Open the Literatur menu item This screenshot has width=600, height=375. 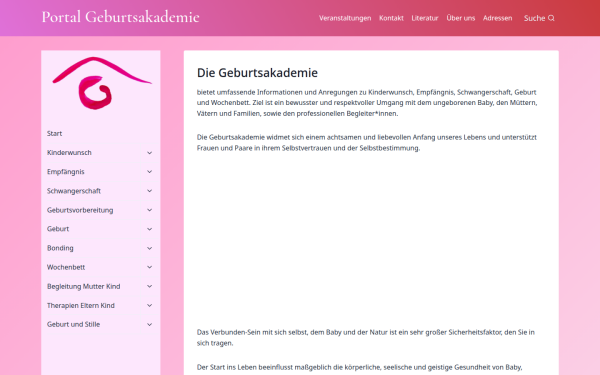tap(425, 18)
